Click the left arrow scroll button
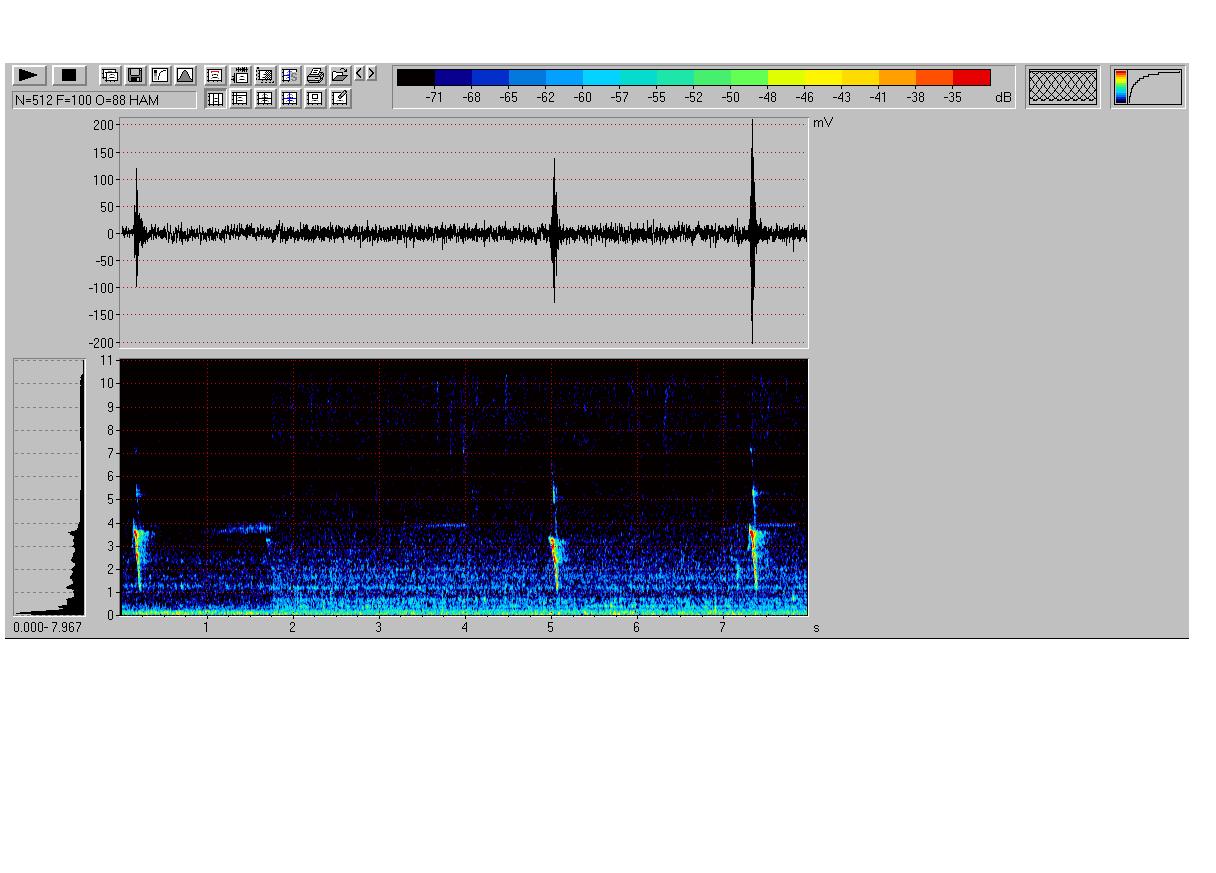Viewport: 1216px width, 873px height. click(360, 74)
